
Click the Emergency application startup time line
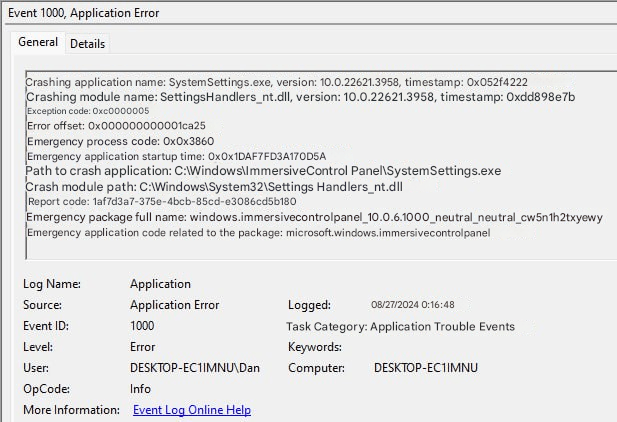[x=176, y=156]
